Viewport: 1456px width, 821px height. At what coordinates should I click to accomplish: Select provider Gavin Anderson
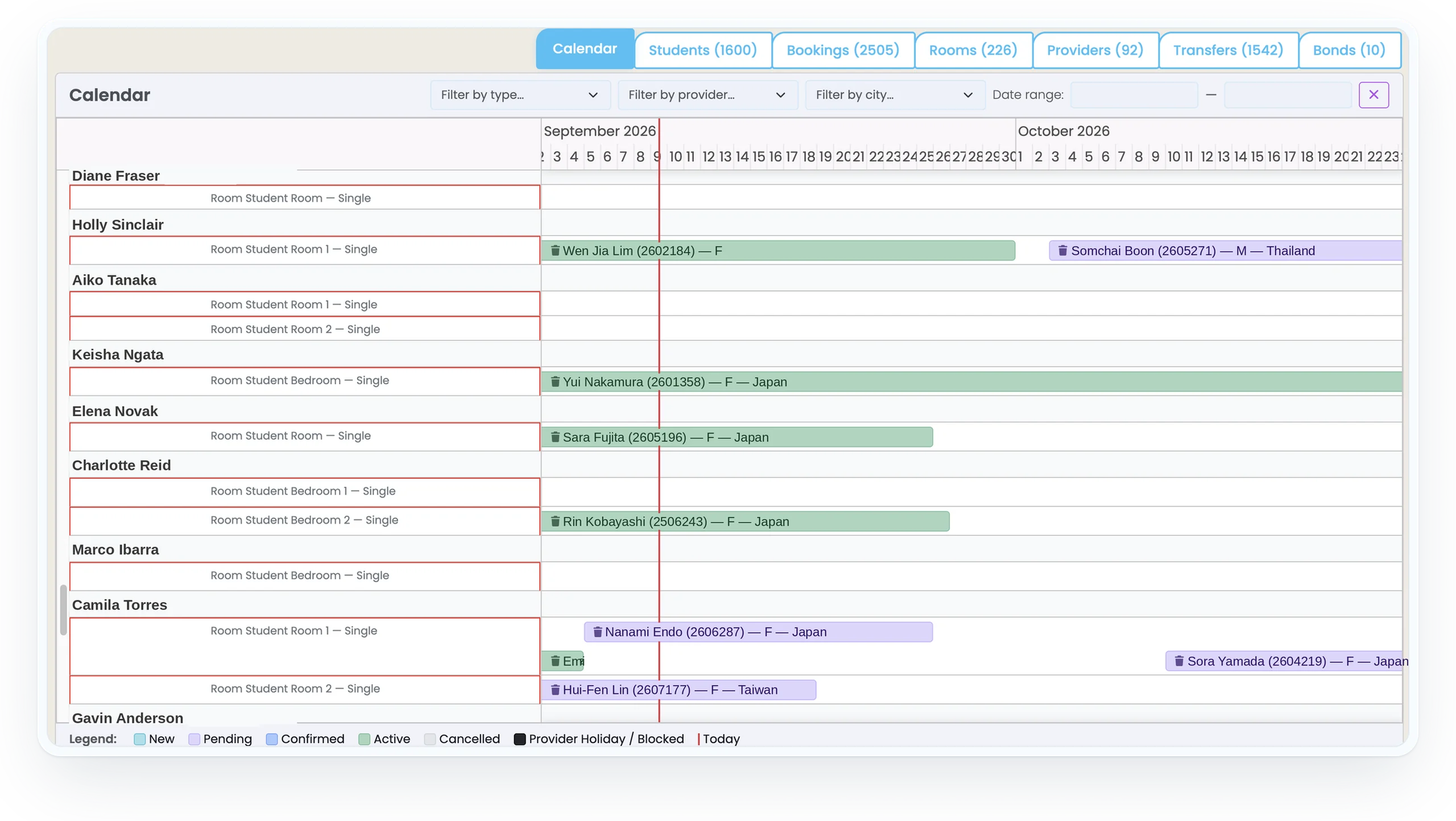pyautogui.click(x=127, y=718)
